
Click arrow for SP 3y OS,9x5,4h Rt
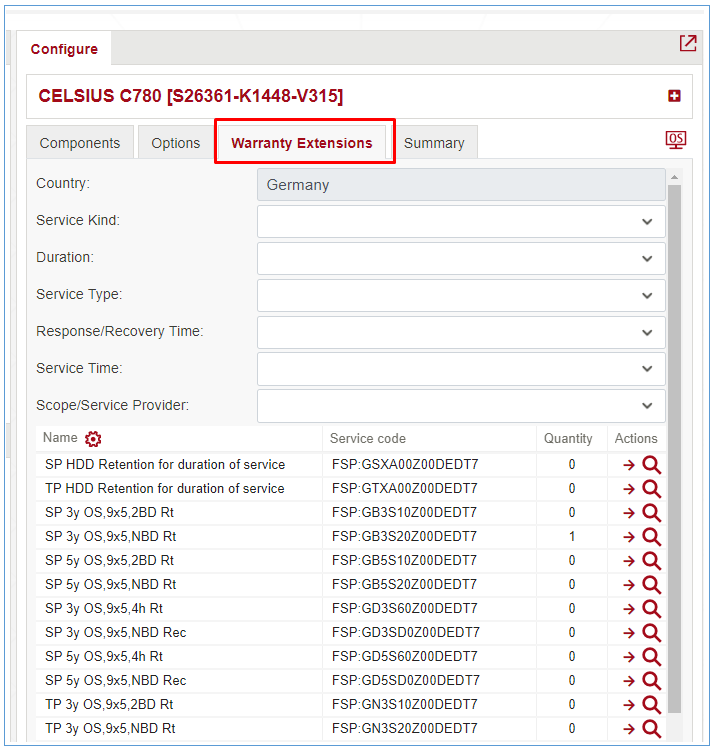(x=629, y=609)
